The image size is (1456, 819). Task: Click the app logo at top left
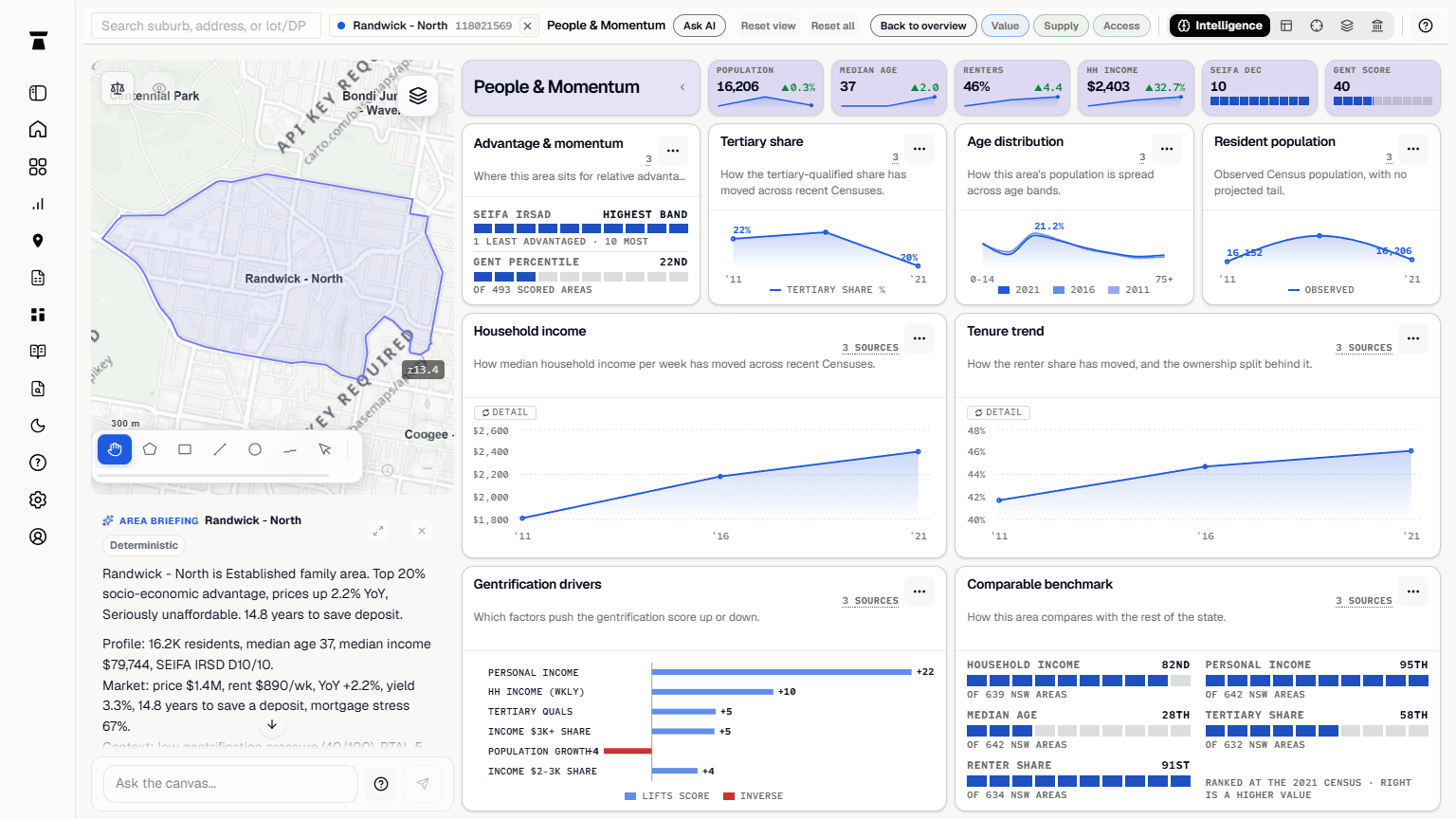[38, 41]
